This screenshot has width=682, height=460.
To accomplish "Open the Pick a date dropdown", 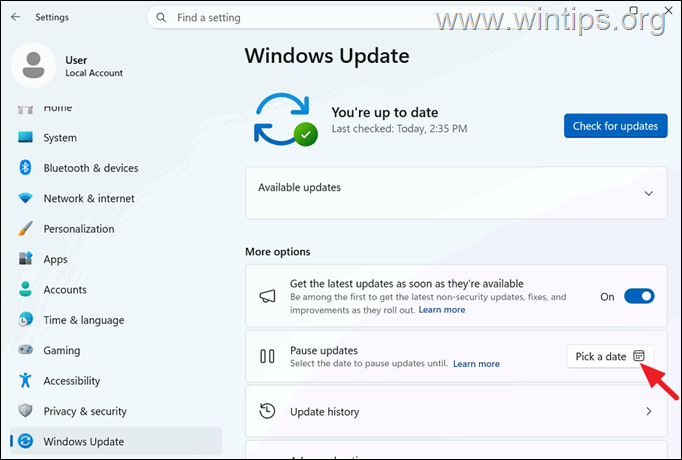I will (610, 357).
